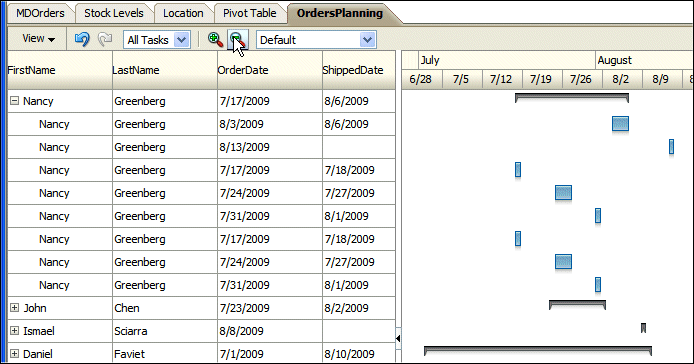Image resolution: width=694 pixels, height=364 pixels.
Task: Expand the John Chen row
Action: (x=15, y=308)
